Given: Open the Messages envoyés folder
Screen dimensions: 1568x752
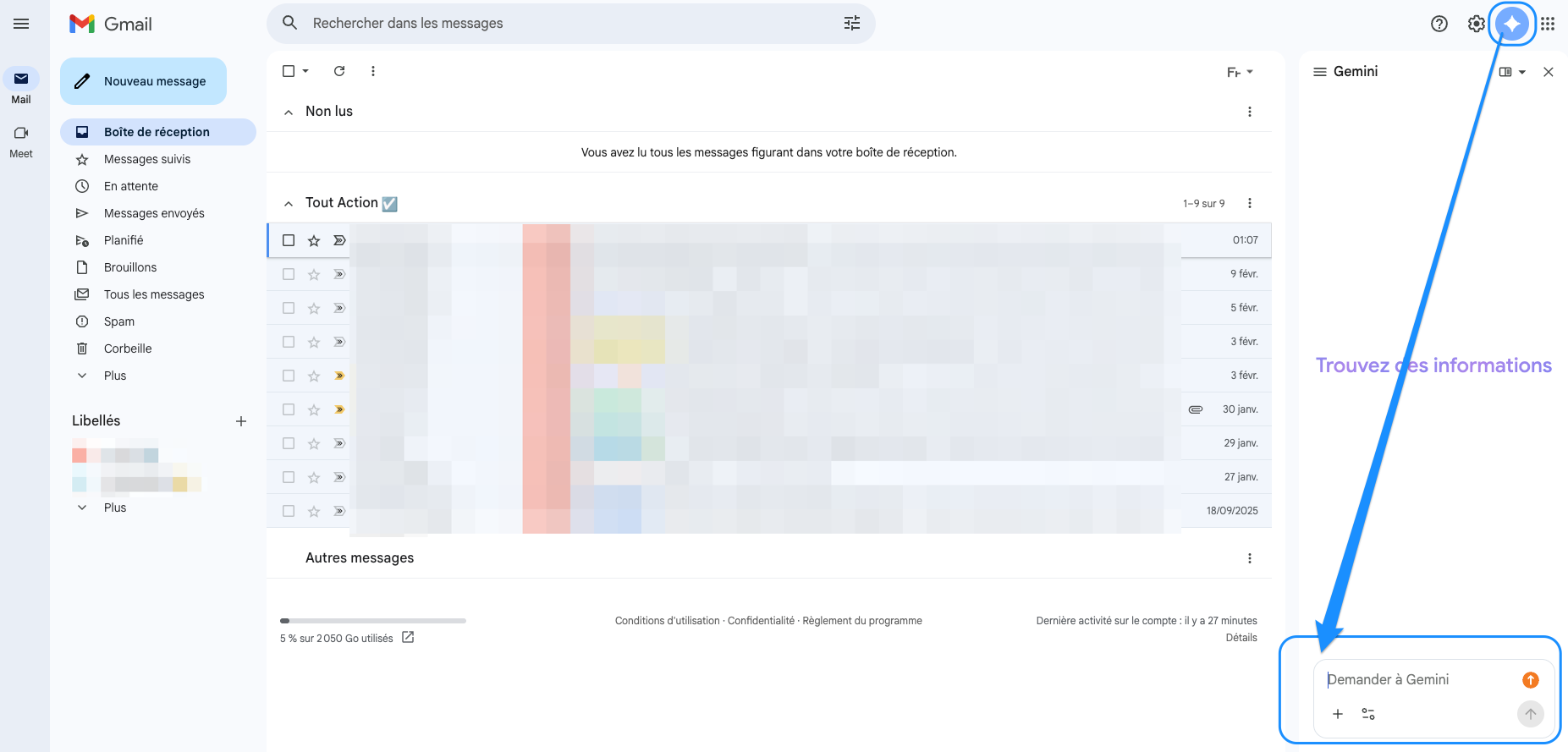Looking at the screenshot, I should [x=154, y=213].
